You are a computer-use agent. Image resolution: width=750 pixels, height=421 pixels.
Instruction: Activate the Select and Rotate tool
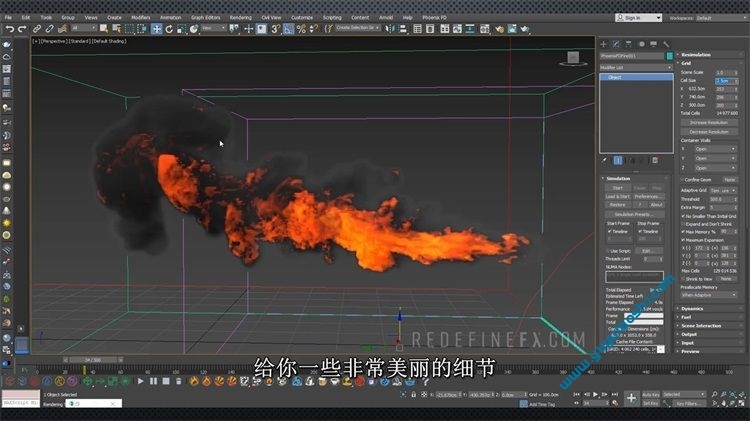(x=169, y=29)
